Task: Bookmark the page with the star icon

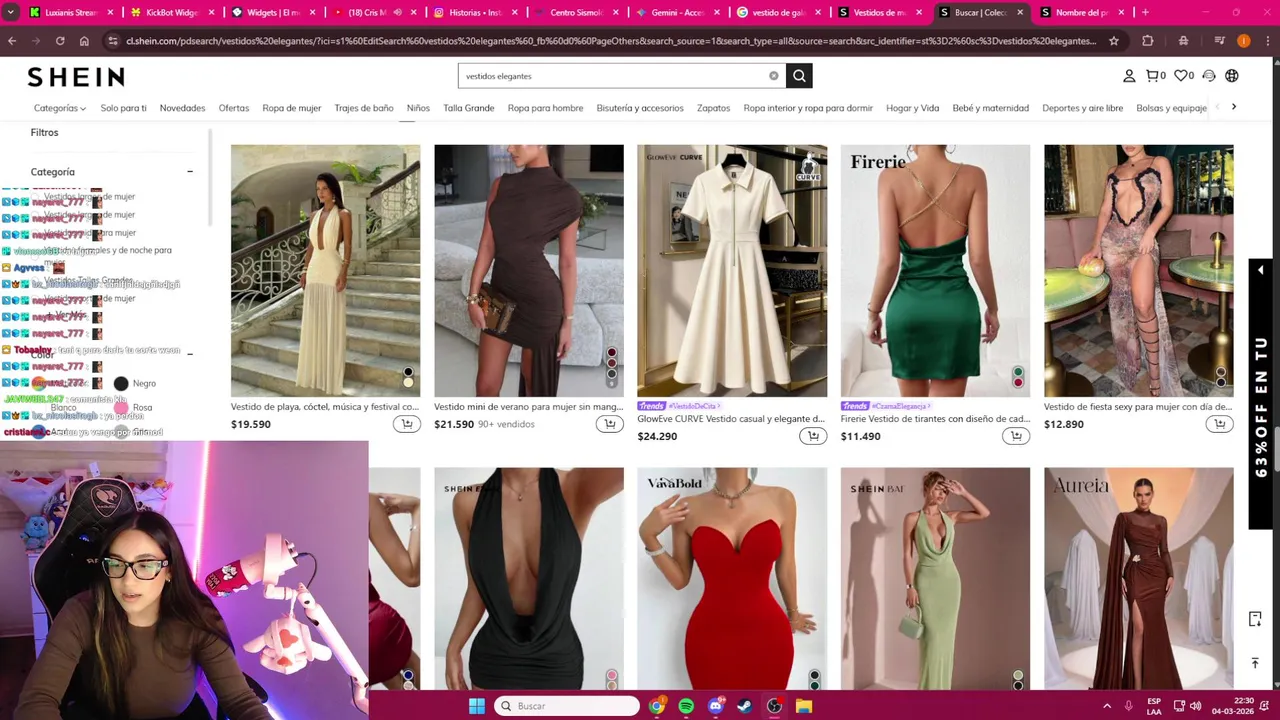Action: [x=1114, y=41]
